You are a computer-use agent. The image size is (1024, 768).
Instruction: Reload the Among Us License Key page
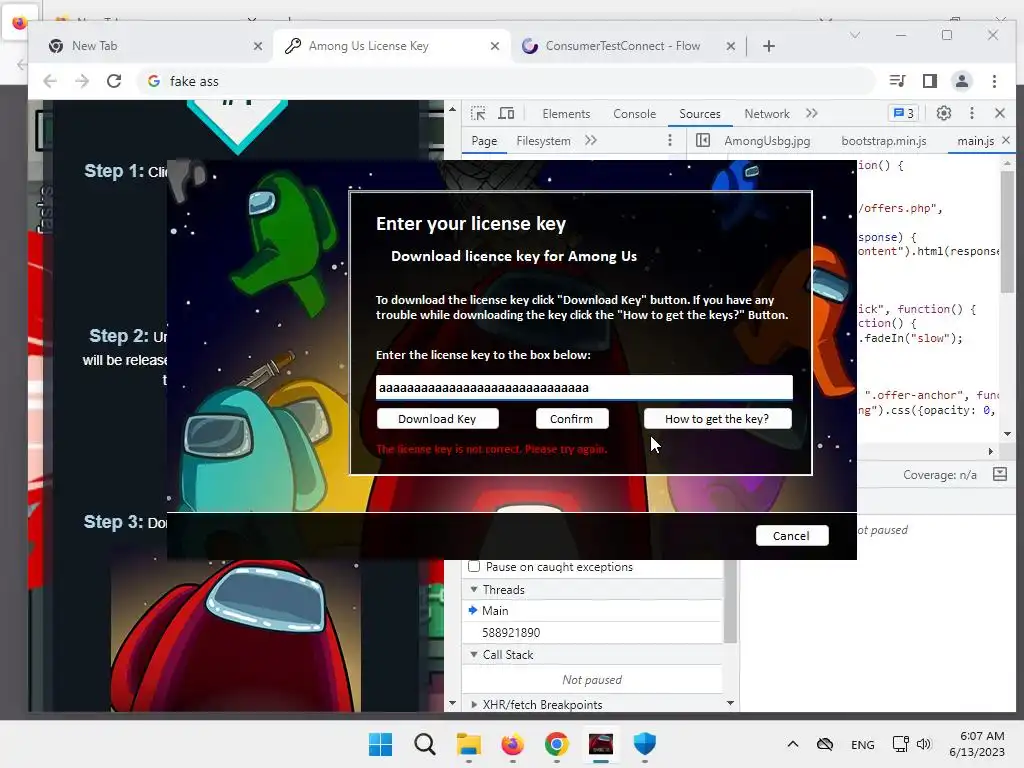tap(114, 81)
